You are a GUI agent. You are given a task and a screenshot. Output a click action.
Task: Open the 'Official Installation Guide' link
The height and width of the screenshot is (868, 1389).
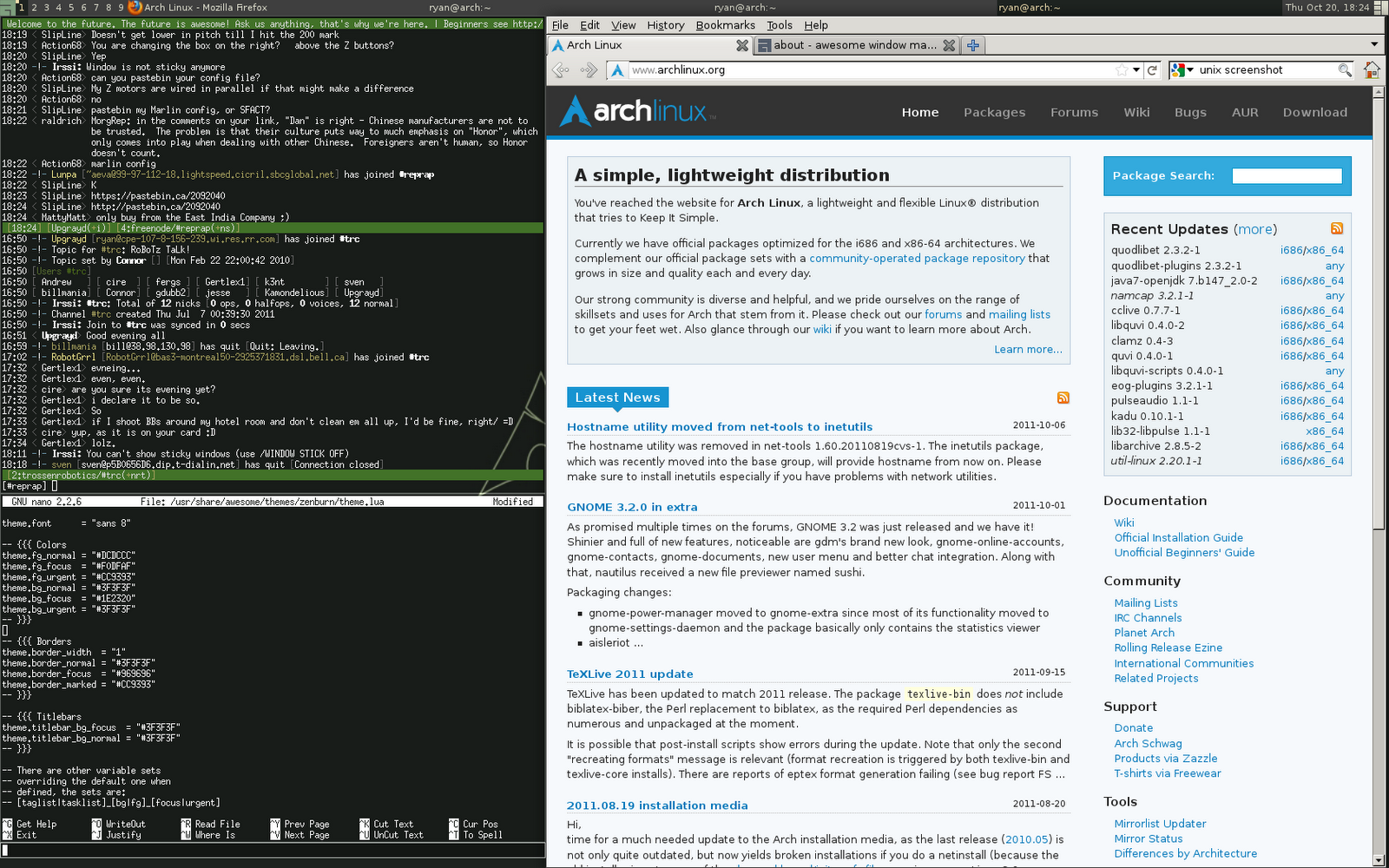click(1179, 537)
